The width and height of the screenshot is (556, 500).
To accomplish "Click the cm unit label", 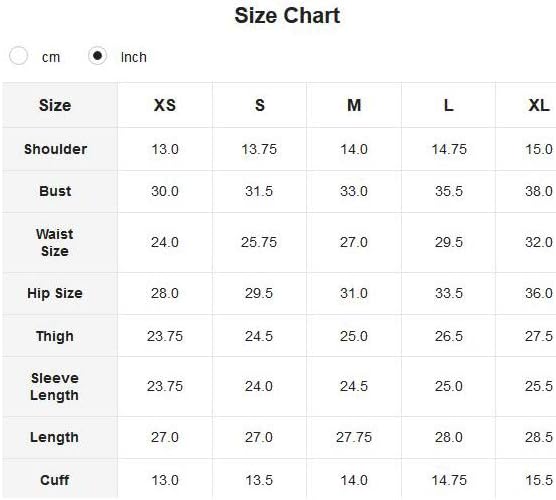I will coord(51,57).
